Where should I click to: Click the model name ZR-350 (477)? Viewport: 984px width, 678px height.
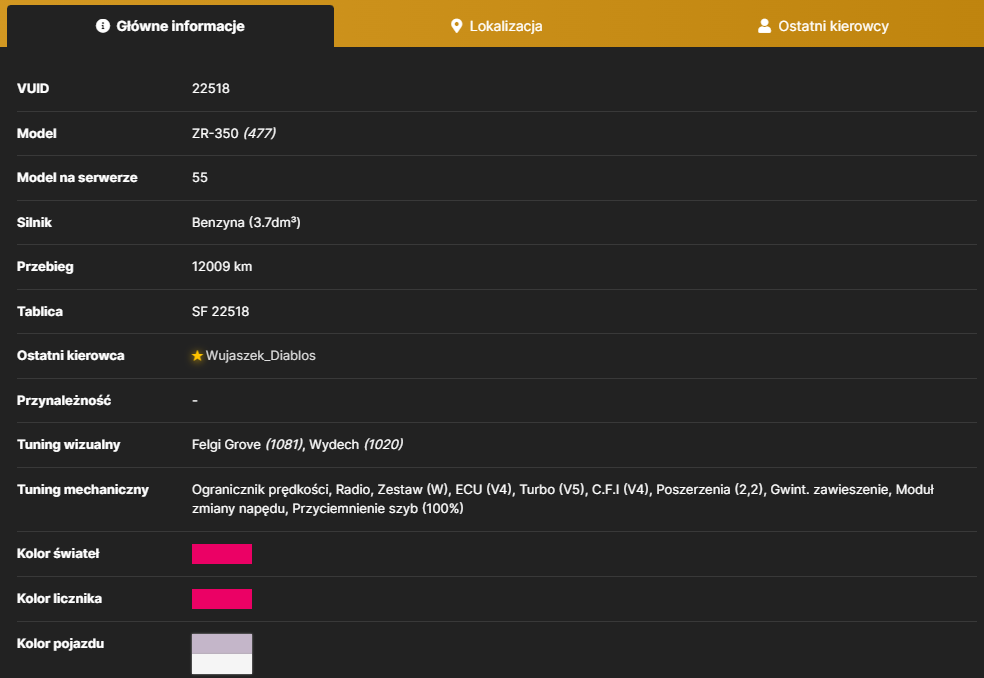pos(233,133)
